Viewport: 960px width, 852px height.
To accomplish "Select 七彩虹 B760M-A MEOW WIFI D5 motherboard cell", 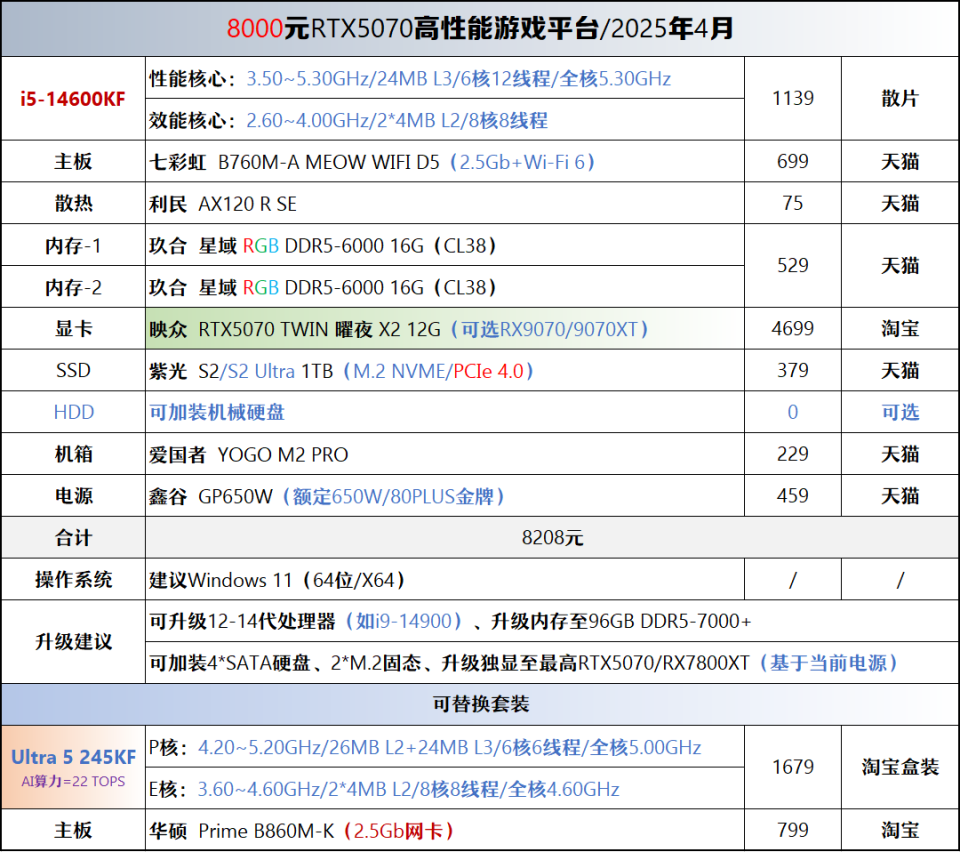I will (x=445, y=162).
